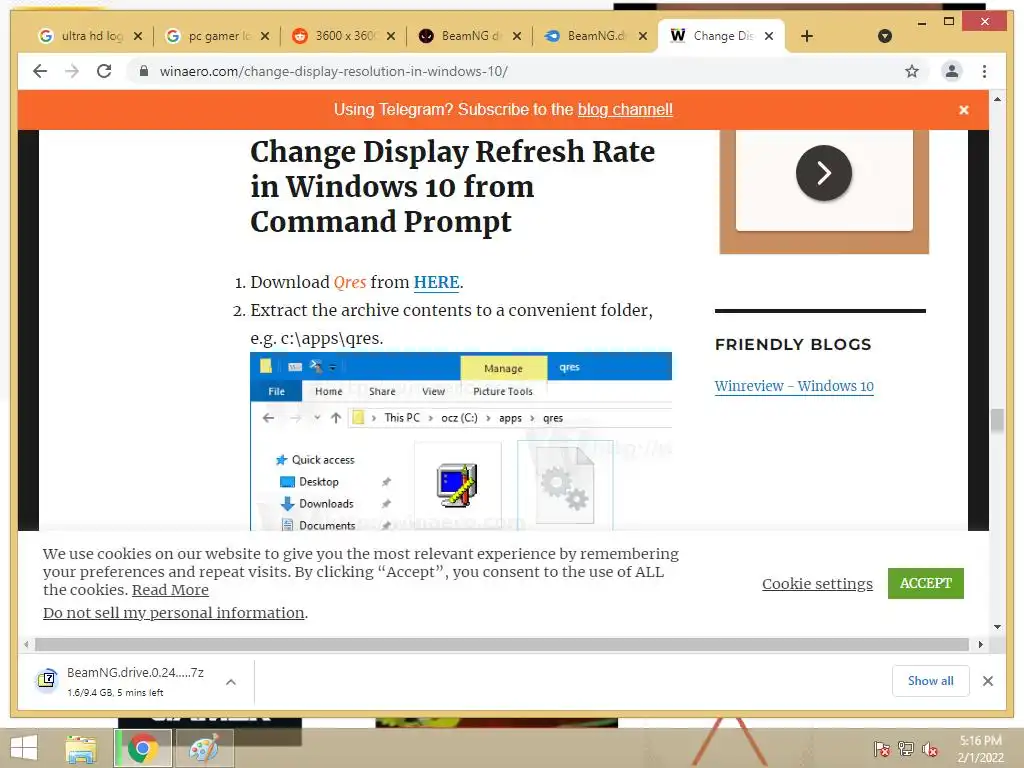Click the horizontal scrollbar right arrow

[980, 645]
